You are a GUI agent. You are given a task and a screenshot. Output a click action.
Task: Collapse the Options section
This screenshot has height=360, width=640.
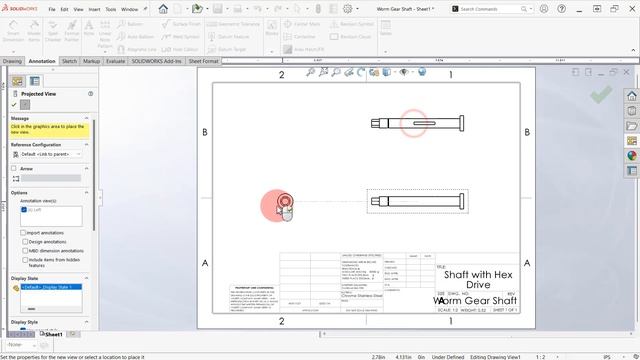87,193
